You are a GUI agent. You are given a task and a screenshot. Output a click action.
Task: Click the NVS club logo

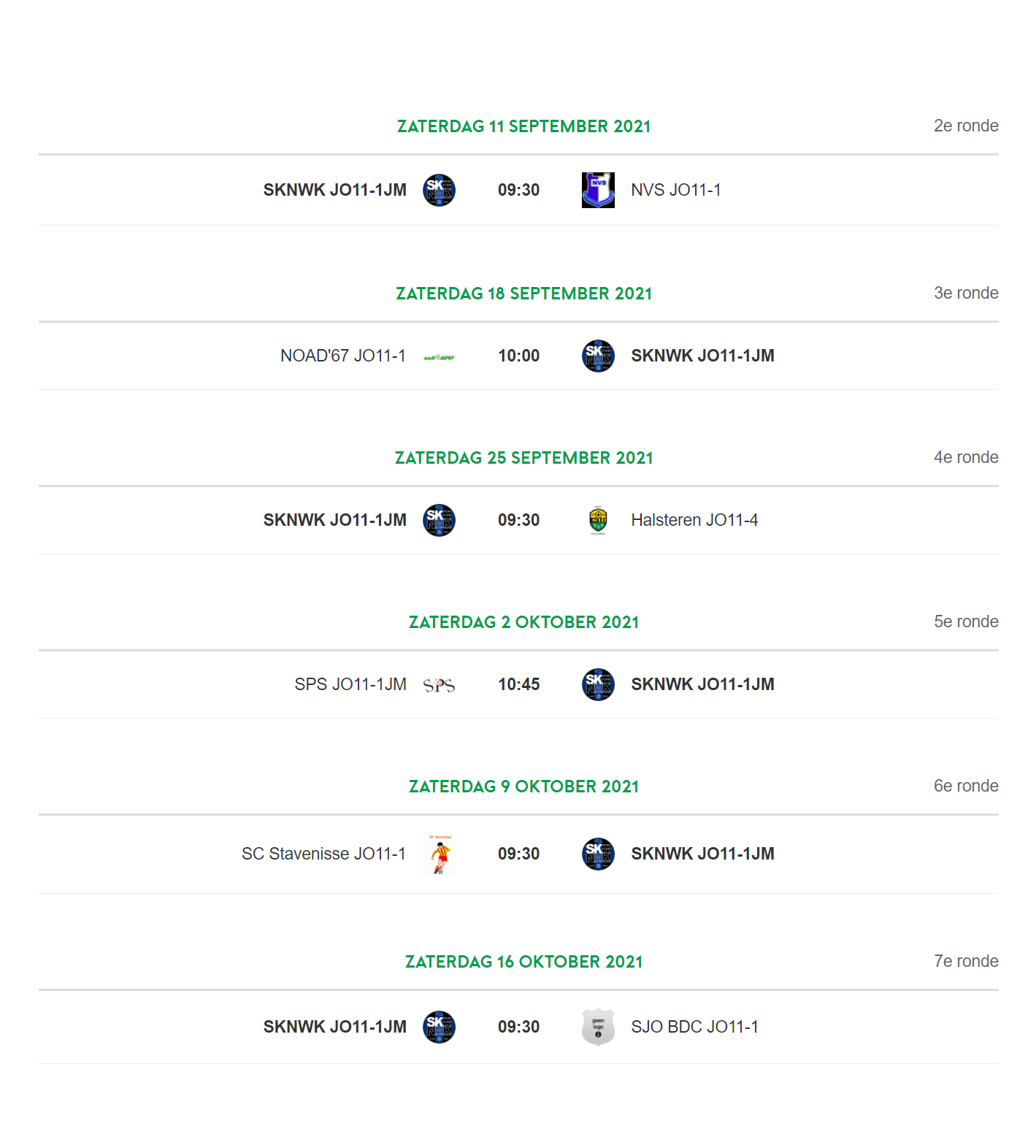(598, 190)
